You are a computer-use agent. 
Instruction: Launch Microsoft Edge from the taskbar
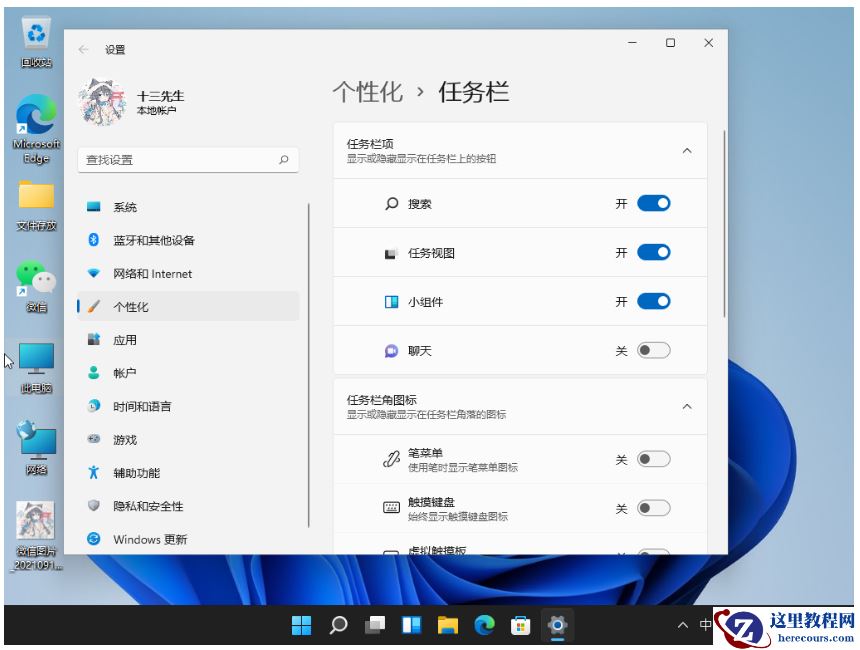pos(484,625)
